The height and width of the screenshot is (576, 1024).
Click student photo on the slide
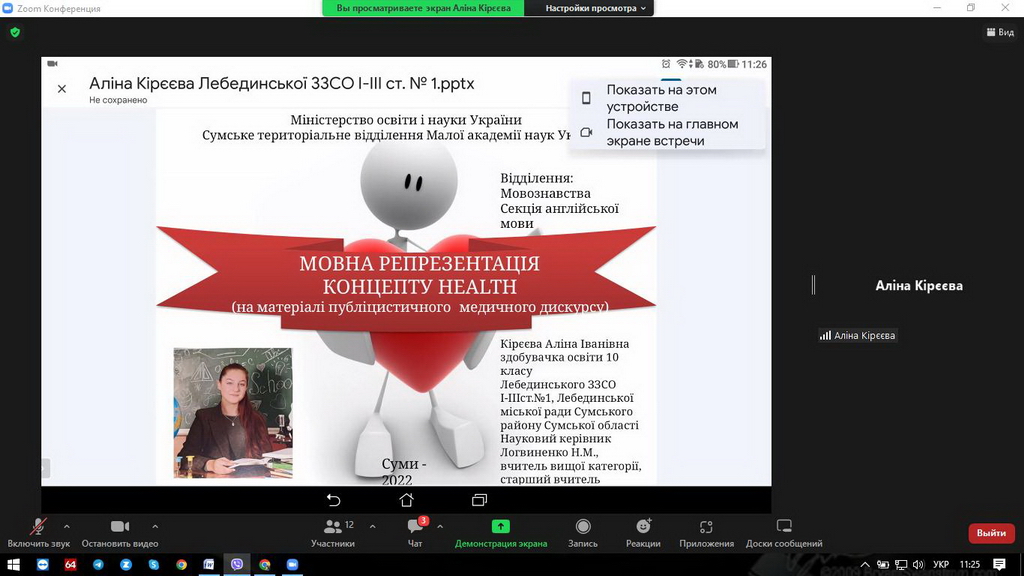[x=233, y=412]
